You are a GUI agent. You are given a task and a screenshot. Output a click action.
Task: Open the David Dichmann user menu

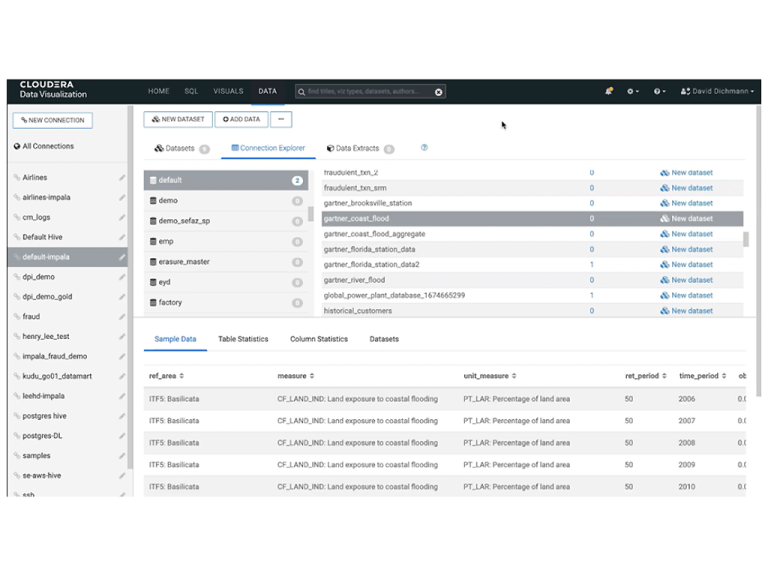pyautogui.click(x=718, y=91)
